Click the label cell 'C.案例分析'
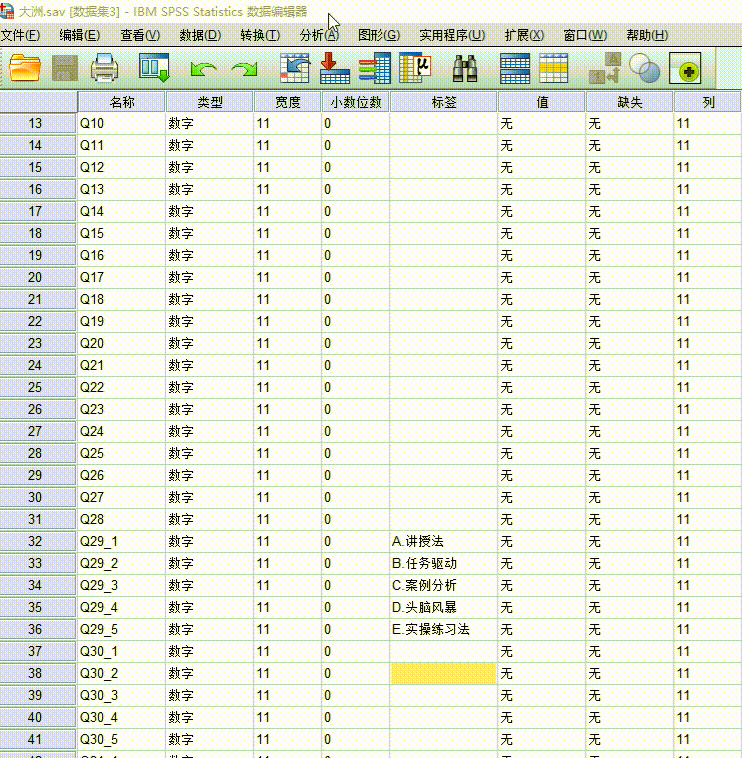The height and width of the screenshot is (758, 742). pyautogui.click(x=444, y=585)
